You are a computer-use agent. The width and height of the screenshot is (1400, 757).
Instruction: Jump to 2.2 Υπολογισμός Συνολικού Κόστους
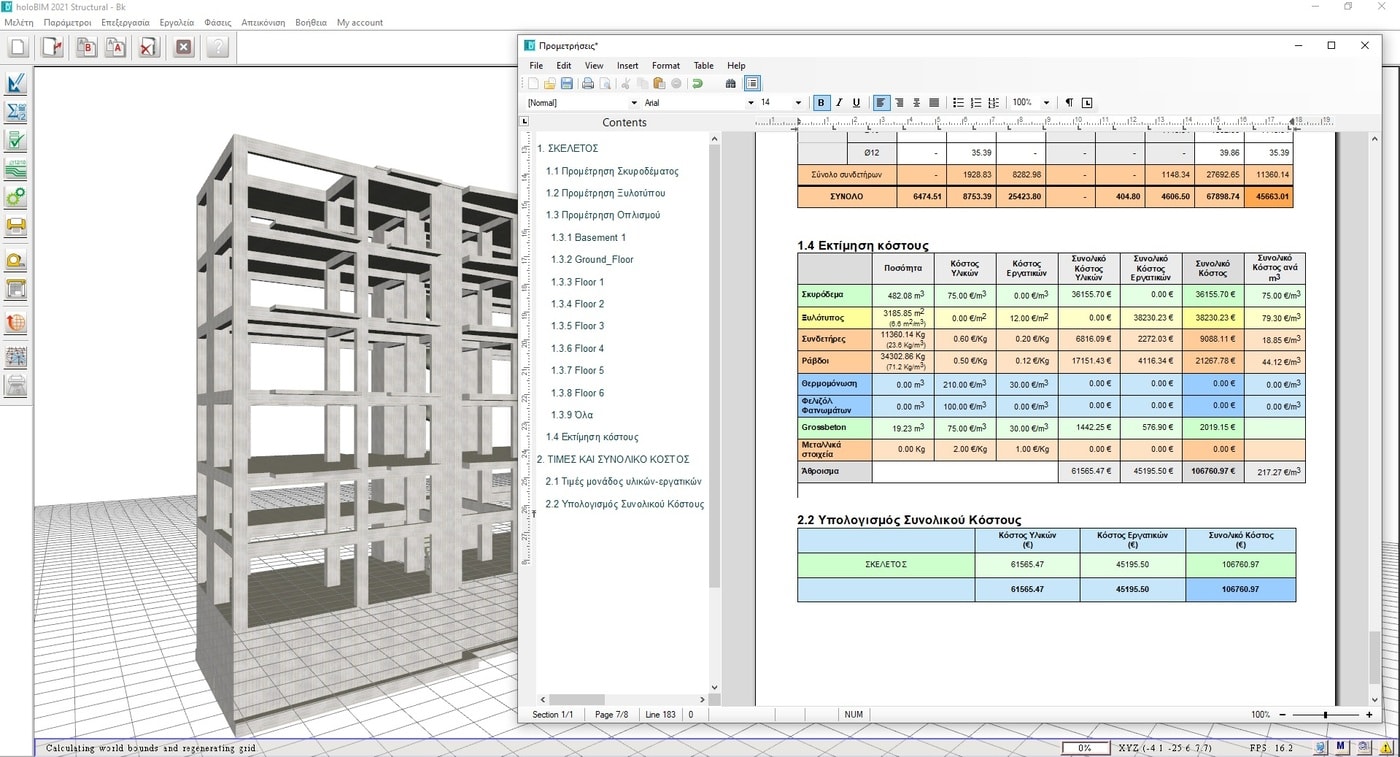tap(625, 504)
